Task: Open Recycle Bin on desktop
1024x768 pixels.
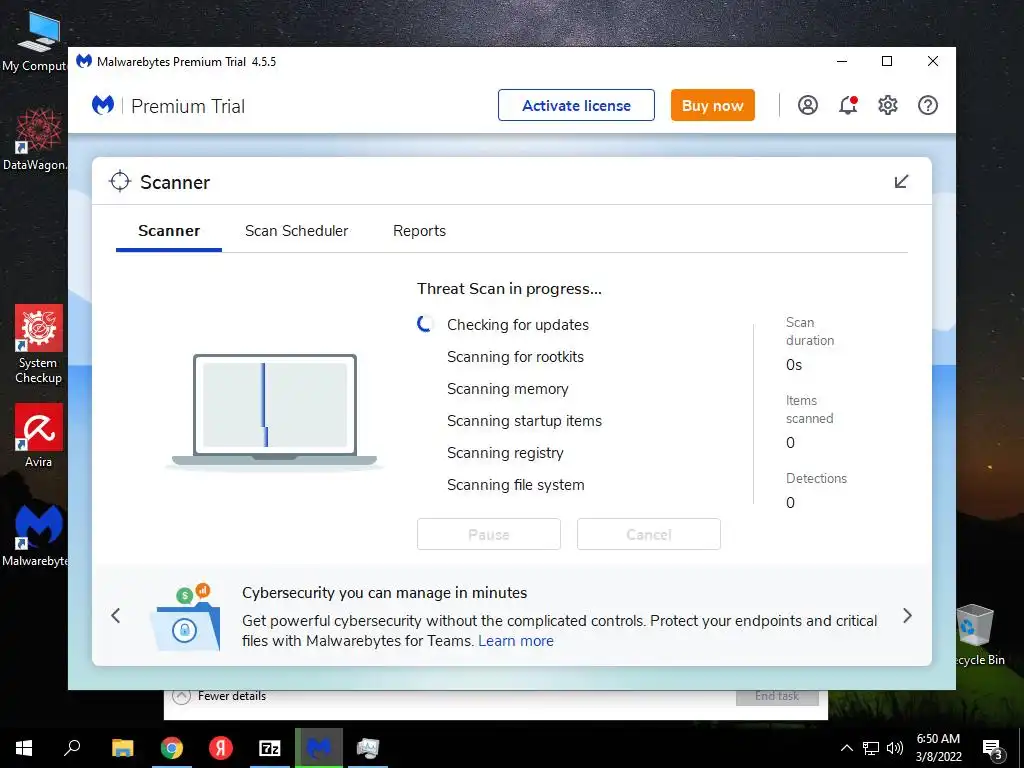Action: tap(980, 635)
